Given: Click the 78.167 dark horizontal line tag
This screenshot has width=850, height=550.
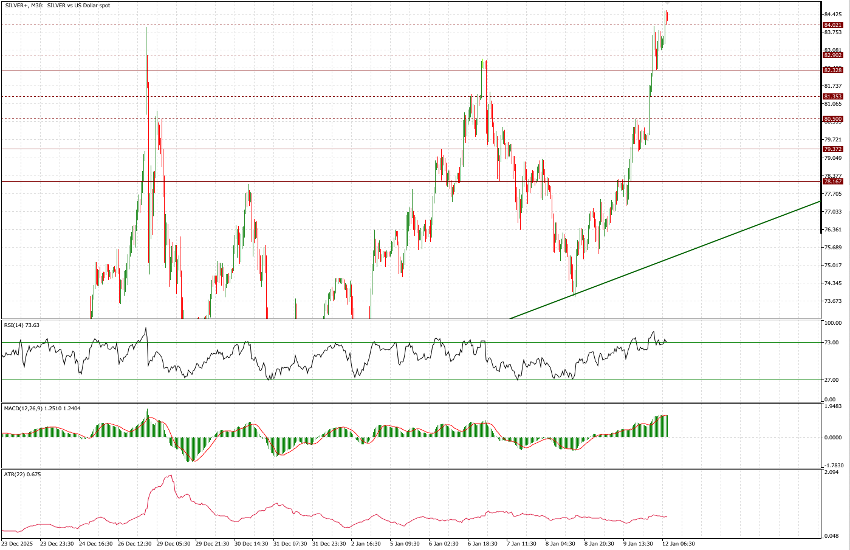Looking at the screenshot, I should 830,181.
